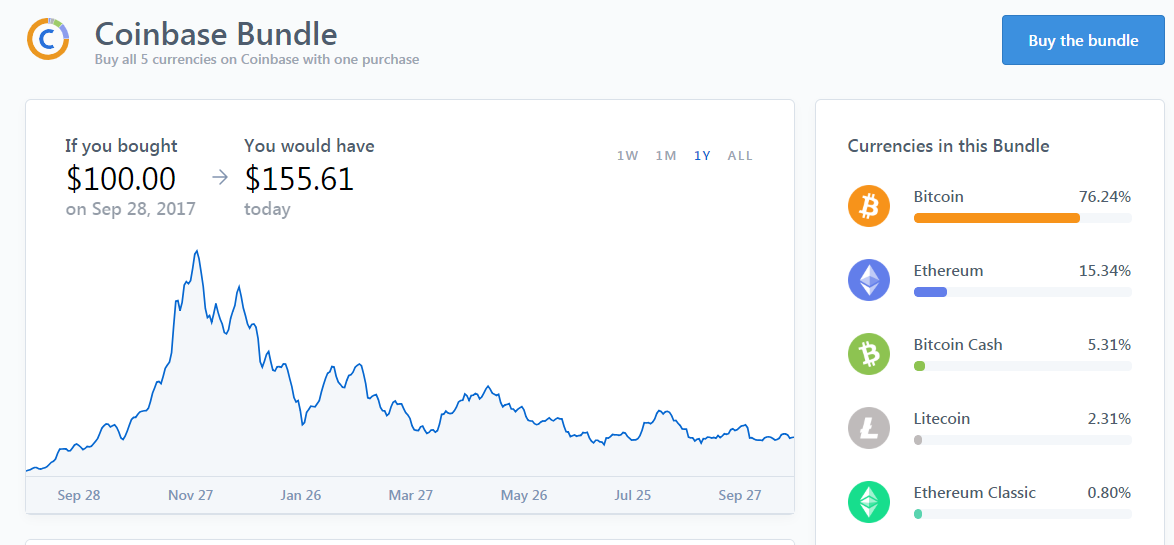Click the arrow between $100.00 and $155.61
This screenshot has height=545, width=1174.
pos(220,179)
